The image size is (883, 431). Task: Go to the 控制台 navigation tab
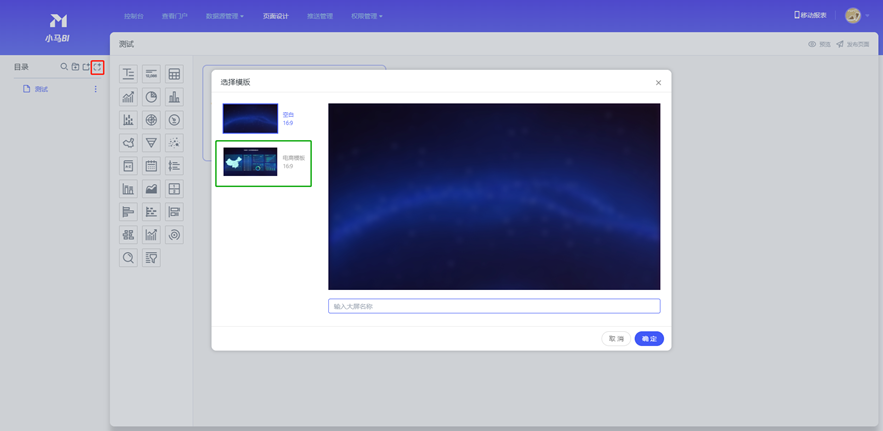133,16
